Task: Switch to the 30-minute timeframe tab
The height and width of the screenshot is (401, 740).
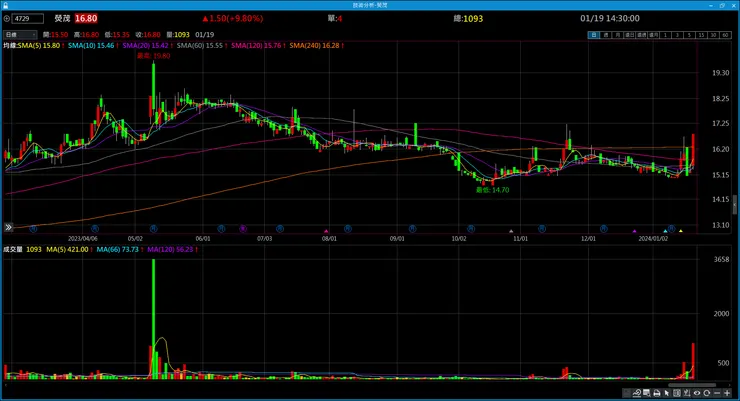Action: (x=713, y=35)
